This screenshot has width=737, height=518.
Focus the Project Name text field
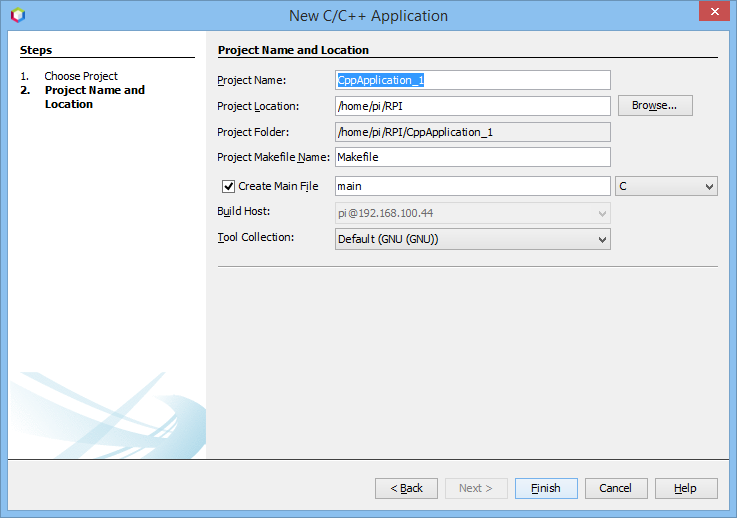[472, 80]
